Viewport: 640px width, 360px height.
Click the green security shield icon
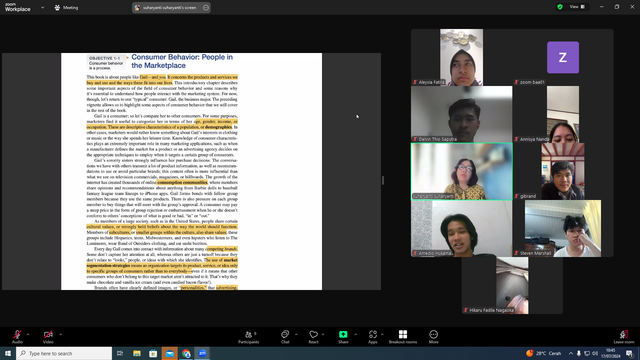[560, 7]
